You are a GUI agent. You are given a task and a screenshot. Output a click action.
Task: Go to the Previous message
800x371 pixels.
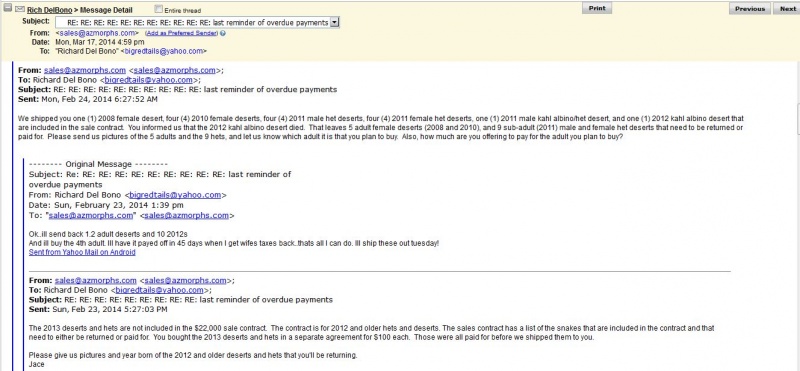[x=749, y=9]
